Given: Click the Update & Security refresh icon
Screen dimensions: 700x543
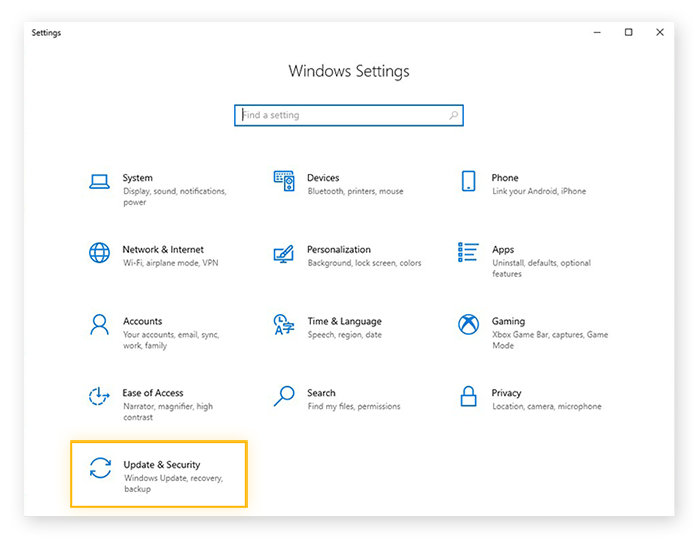Looking at the screenshot, I should point(100,468).
